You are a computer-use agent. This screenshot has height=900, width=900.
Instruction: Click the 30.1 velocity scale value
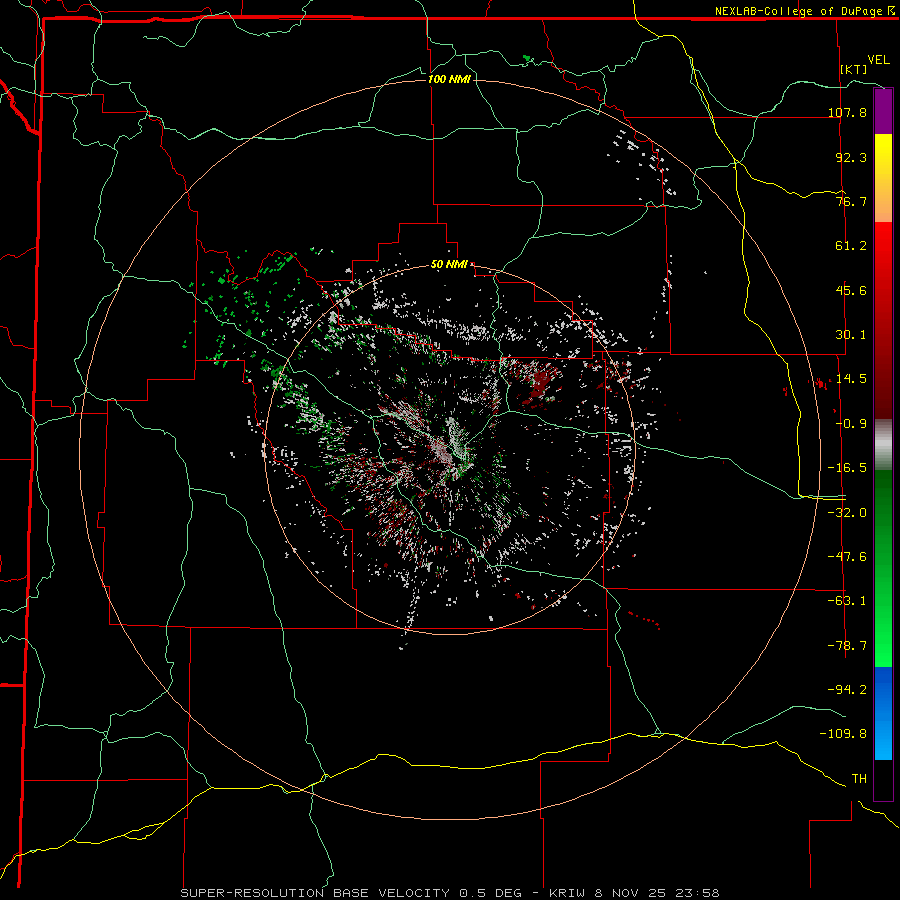[x=851, y=335]
